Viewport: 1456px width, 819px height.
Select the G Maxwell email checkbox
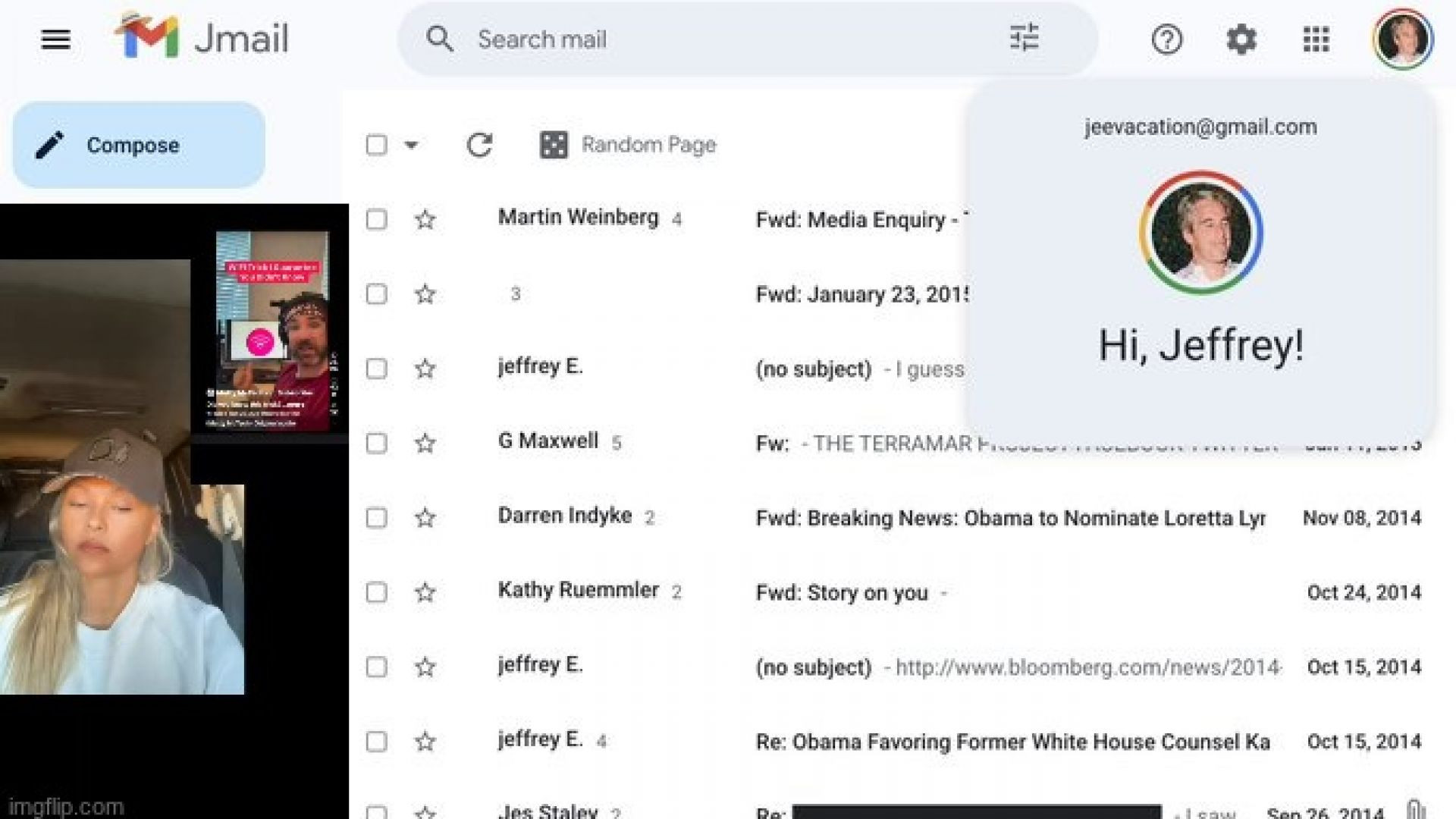pos(376,443)
